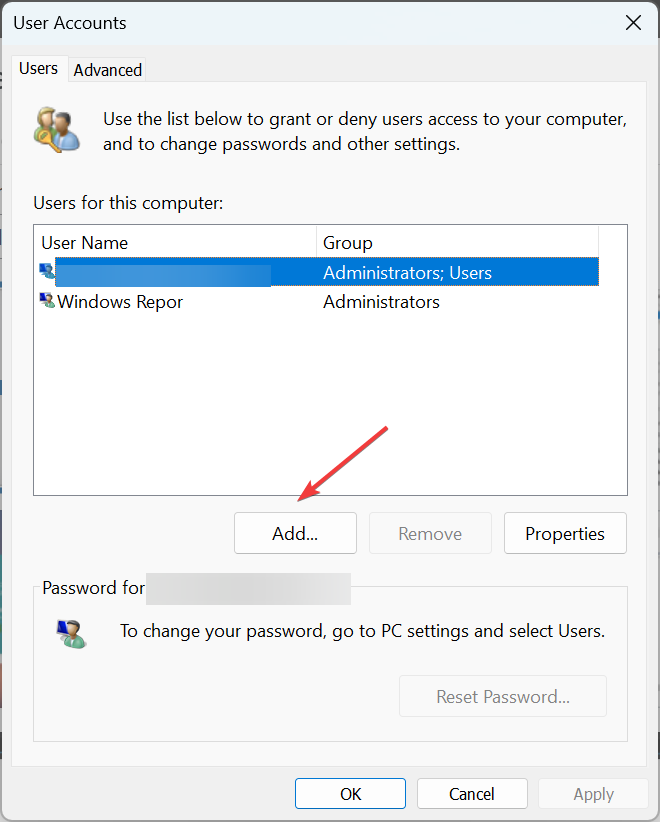
Task: Click the user icon of the highlighted account row
Action: point(47,271)
